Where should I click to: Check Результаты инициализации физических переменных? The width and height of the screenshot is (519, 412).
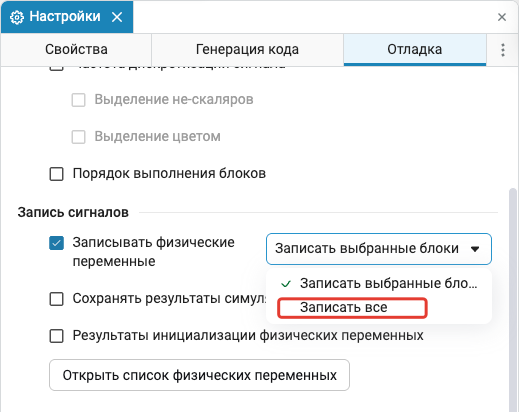click(x=56, y=336)
